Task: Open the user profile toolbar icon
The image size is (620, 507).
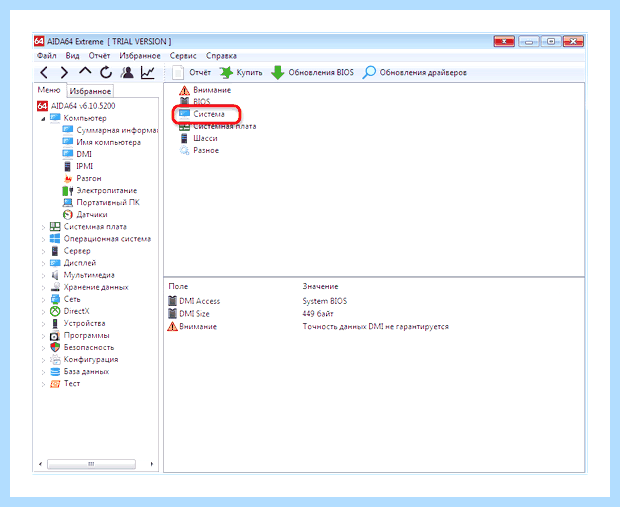Action: tap(127, 72)
